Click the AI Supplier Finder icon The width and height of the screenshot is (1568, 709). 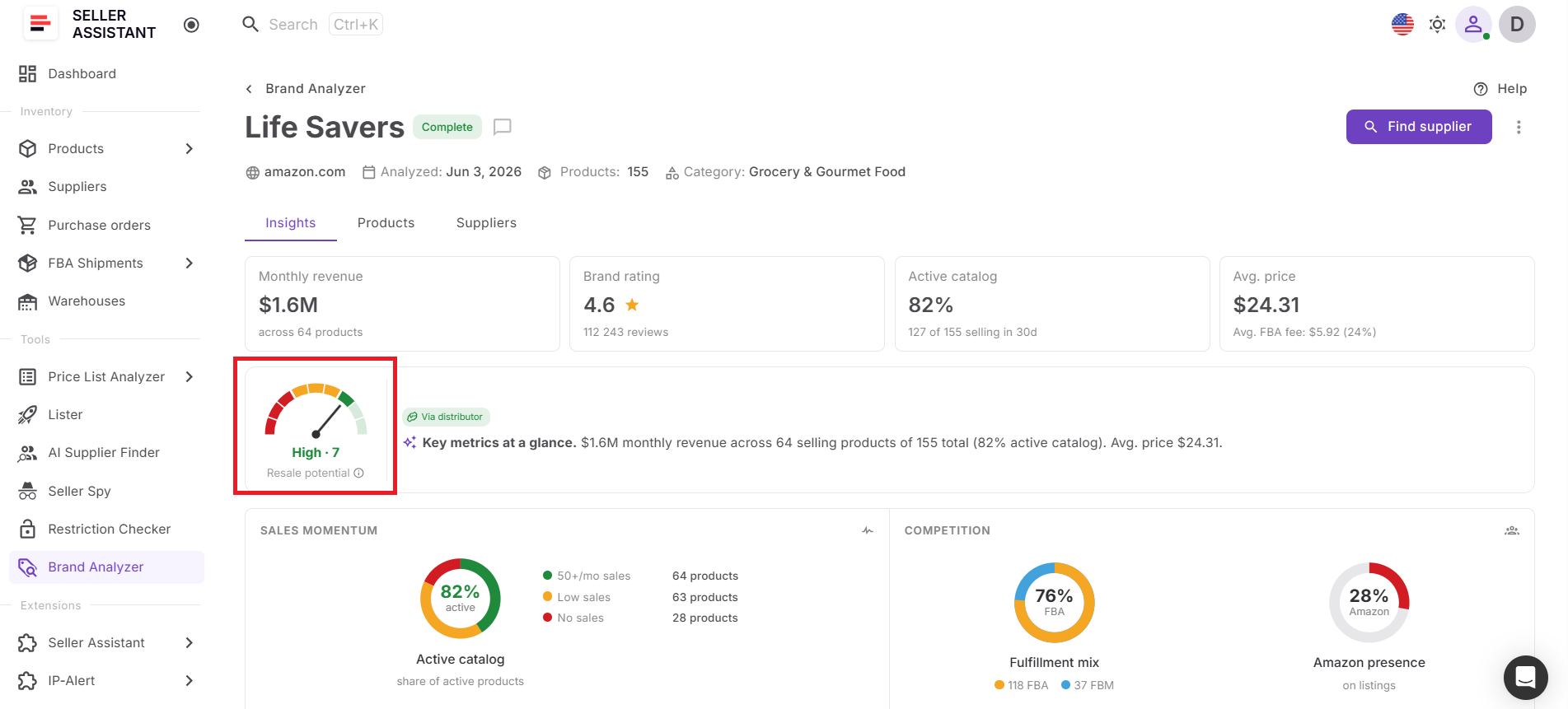tap(27, 453)
